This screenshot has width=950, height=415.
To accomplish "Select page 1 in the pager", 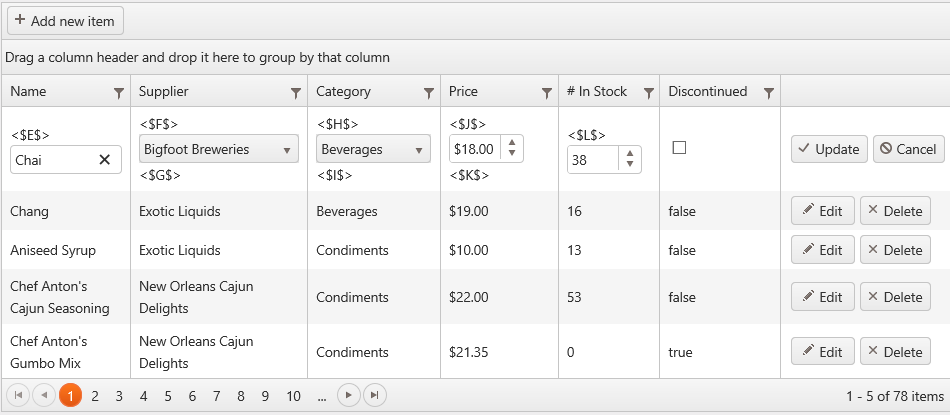I will click(x=70, y=396).
